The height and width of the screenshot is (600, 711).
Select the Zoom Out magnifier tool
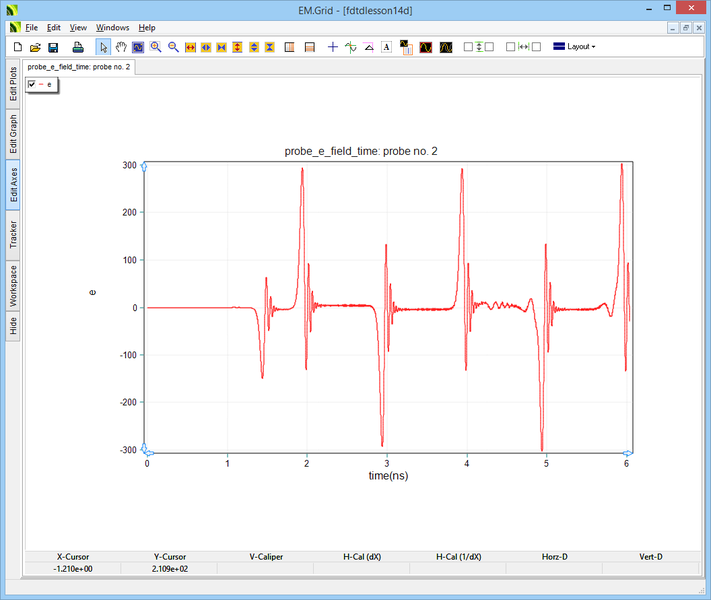pyautogui.click(x=173, y=47)
